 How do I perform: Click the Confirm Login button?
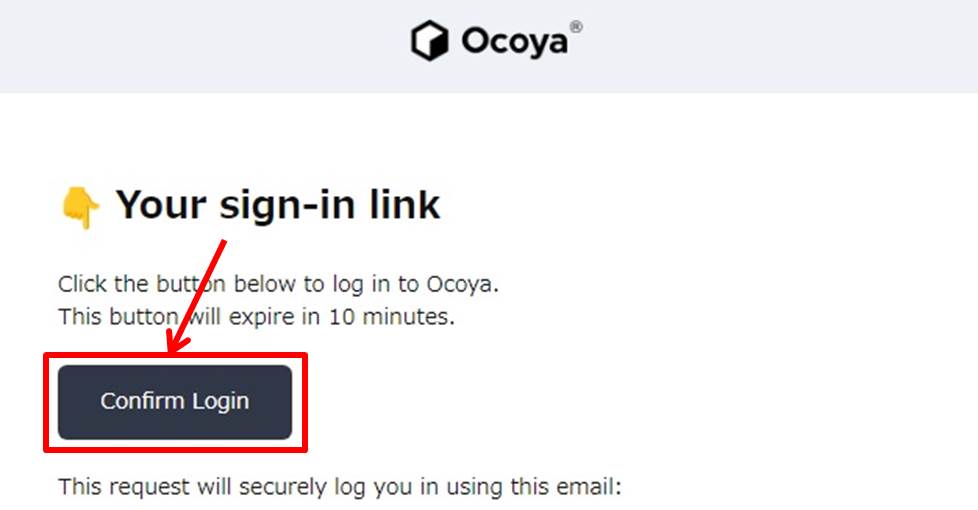click(x=175, y=402)
